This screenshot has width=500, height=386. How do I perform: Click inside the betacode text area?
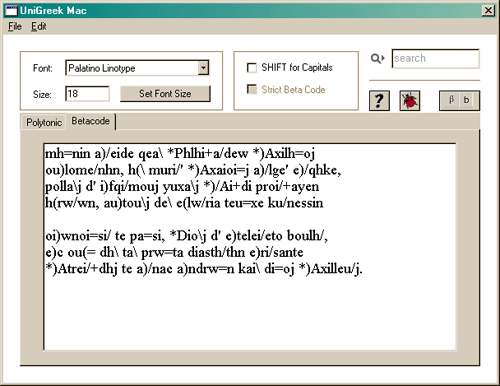(x=250, y=247)
